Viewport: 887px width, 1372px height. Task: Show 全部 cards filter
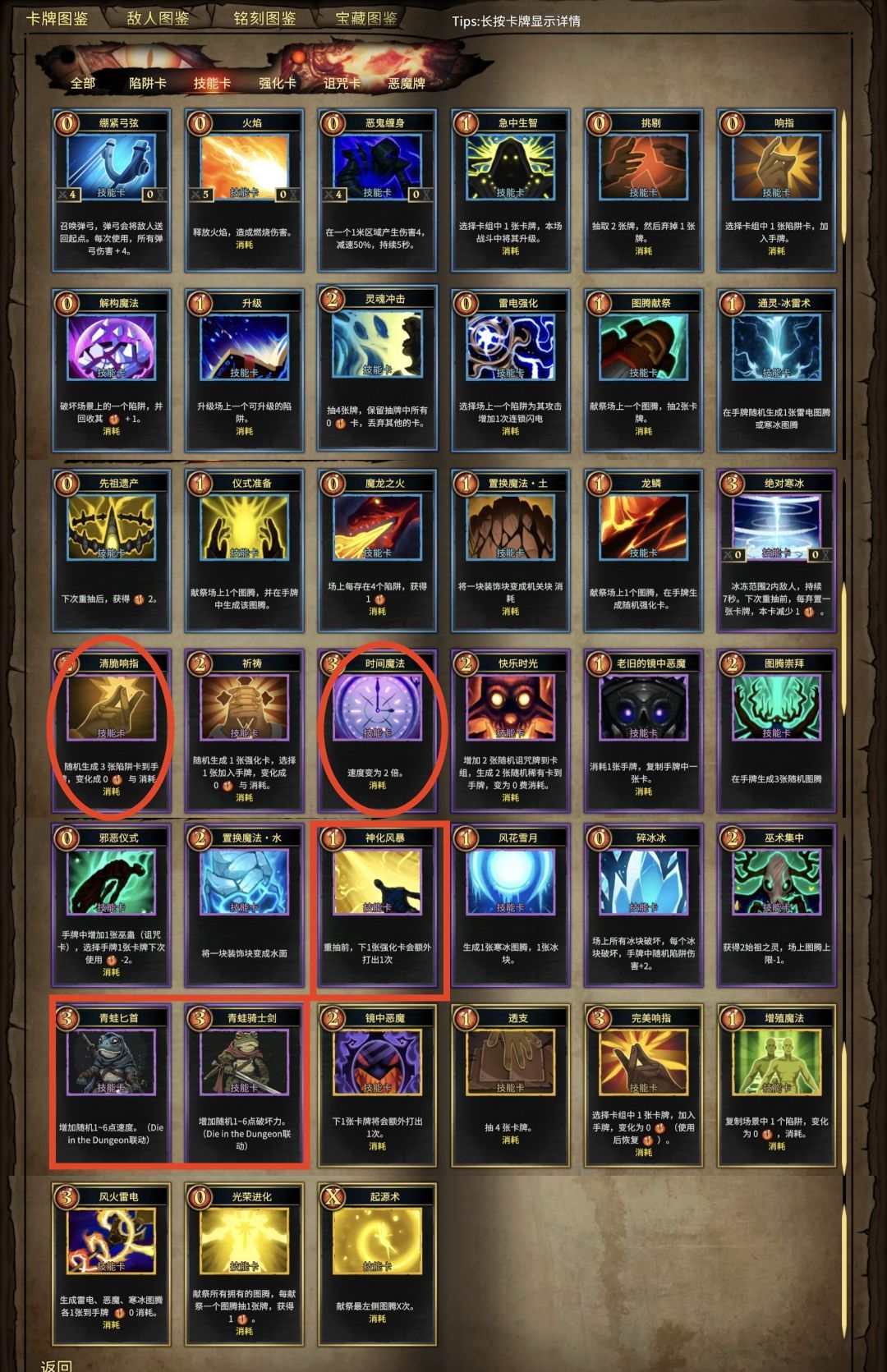click(x=83, y=83)
